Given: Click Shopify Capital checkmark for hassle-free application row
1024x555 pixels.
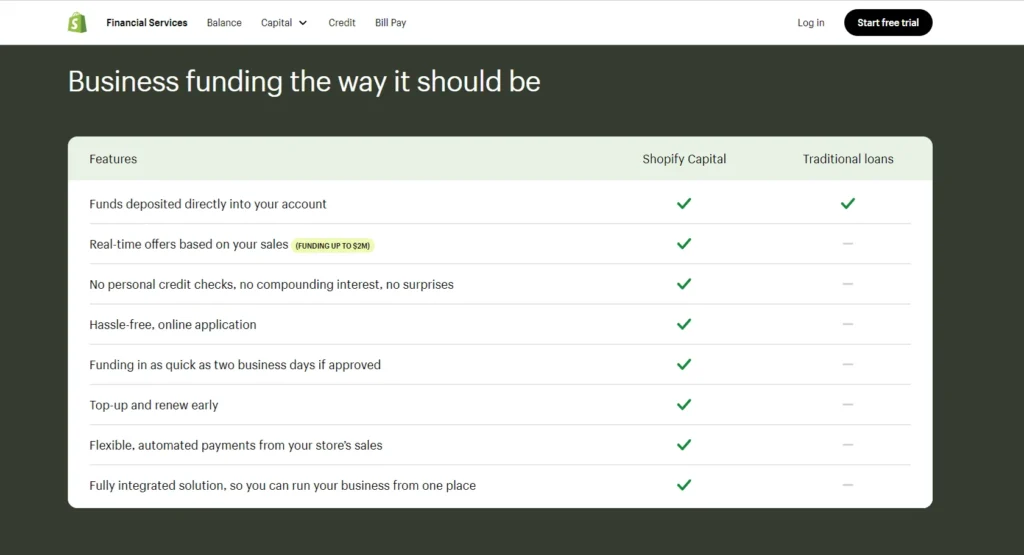Looking at the screenshot, I should coord(684,324).
